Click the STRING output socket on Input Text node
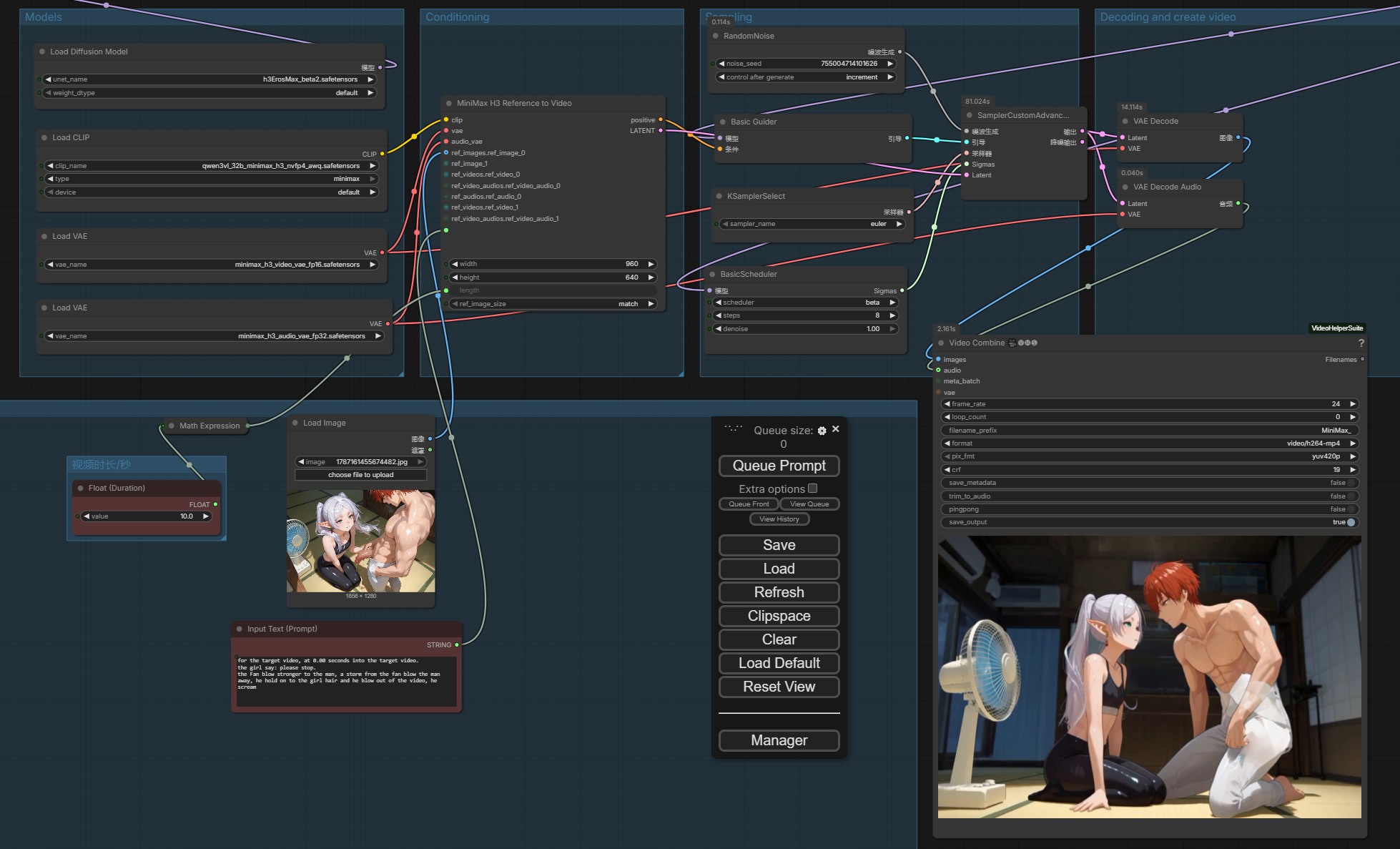 click(x=457, y=645)
